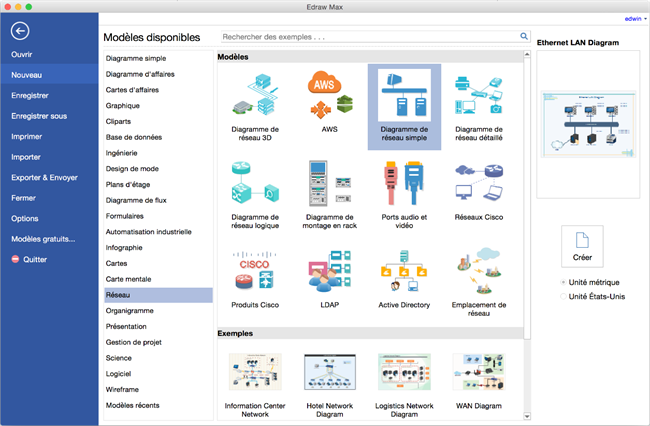650x426 pixels.
Task: Open the edwin account dropdown
Action: point(635,19)
